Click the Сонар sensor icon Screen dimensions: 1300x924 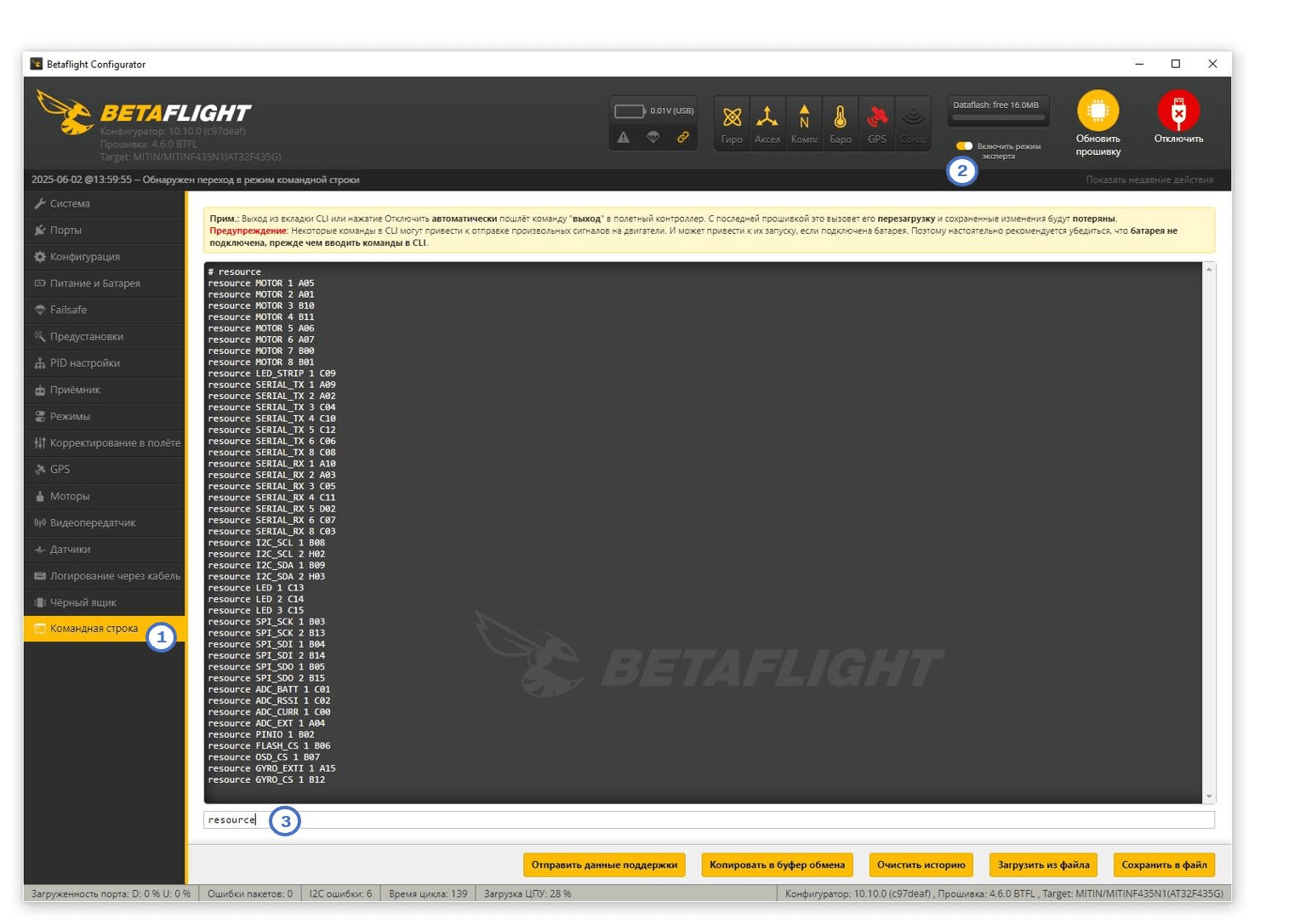(x=913, y=117)
